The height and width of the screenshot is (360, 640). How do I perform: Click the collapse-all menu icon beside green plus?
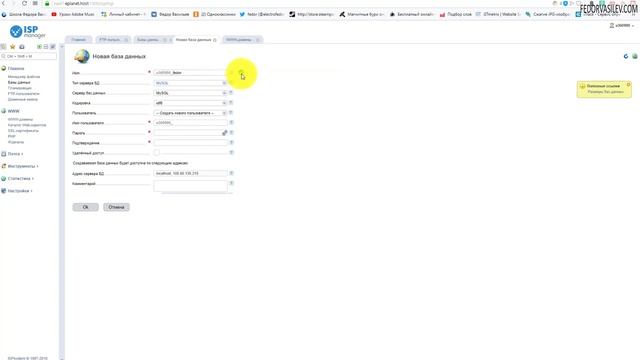46,47
